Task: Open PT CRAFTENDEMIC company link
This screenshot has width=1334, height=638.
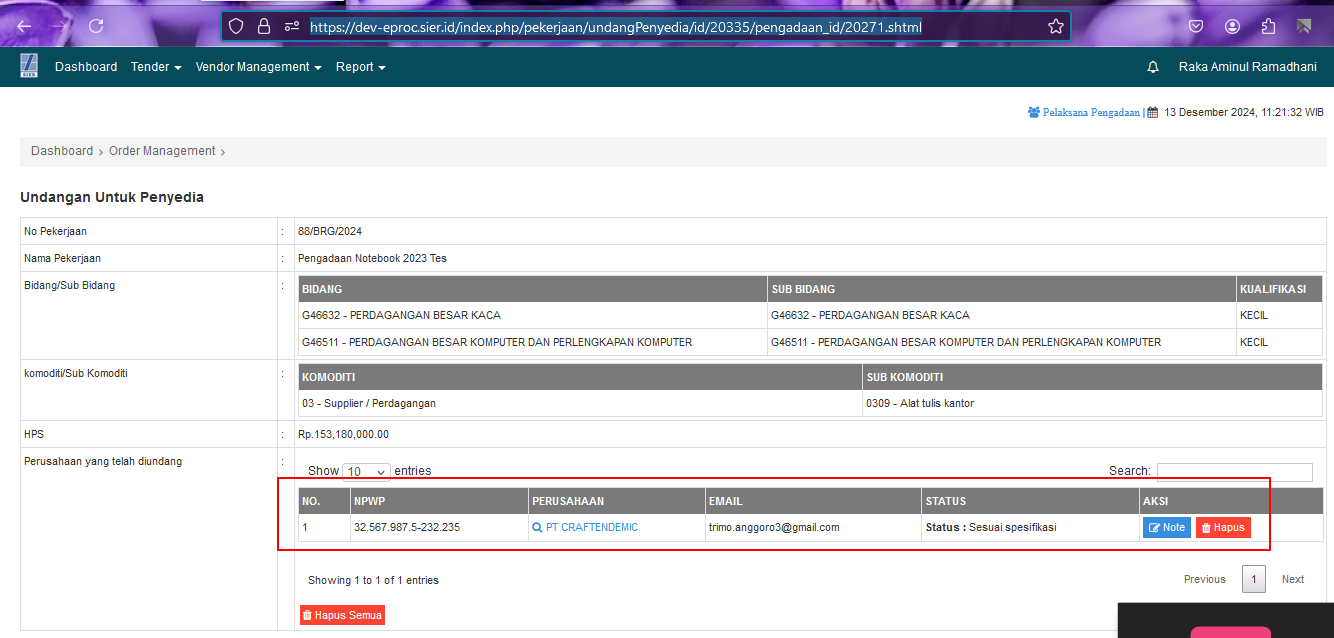Action: [x=591, y=527]
